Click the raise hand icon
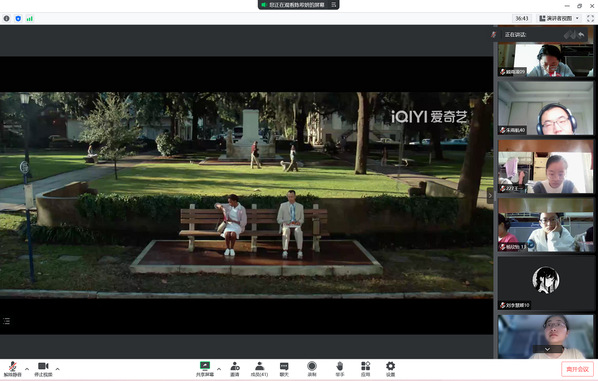The image size is (598, 381). [340, 368]
